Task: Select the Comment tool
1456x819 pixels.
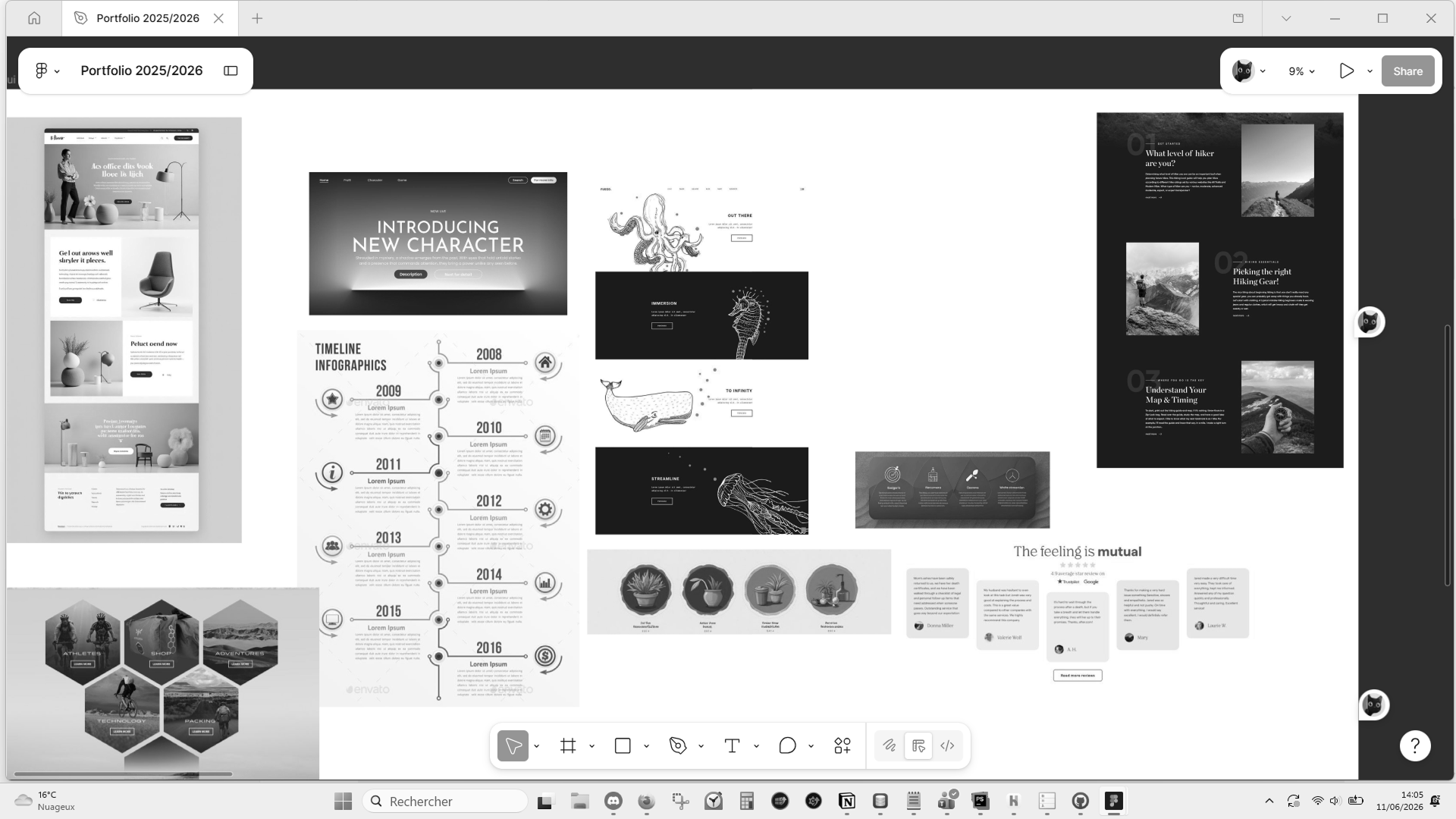Action: 787,746
